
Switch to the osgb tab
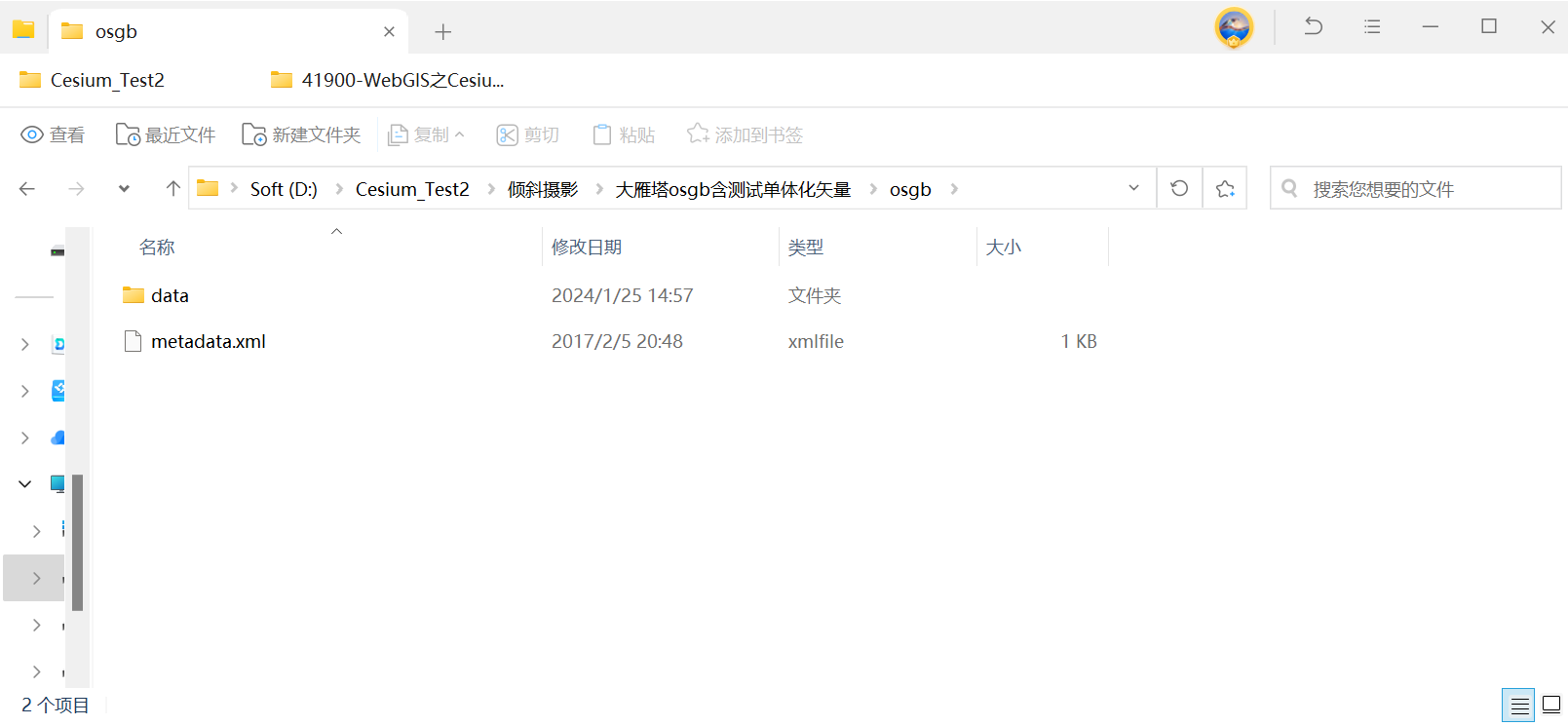click(x=229, y=31)
